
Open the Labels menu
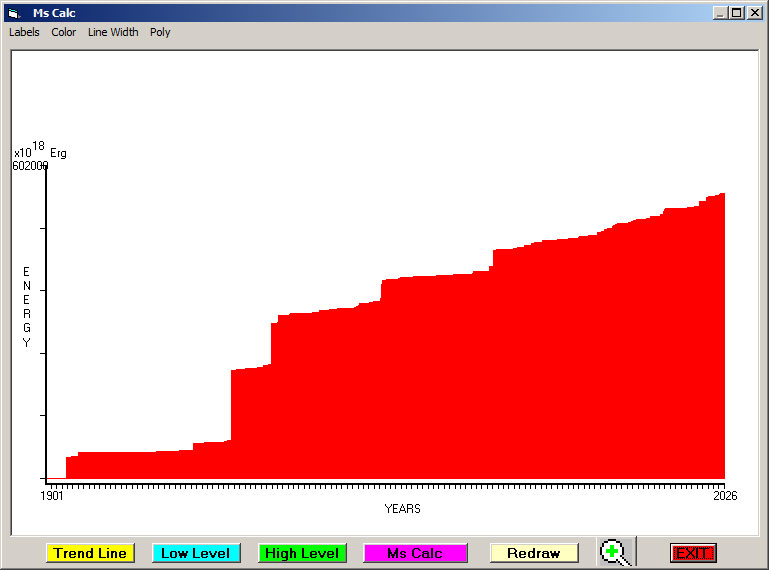coord(24,32)
